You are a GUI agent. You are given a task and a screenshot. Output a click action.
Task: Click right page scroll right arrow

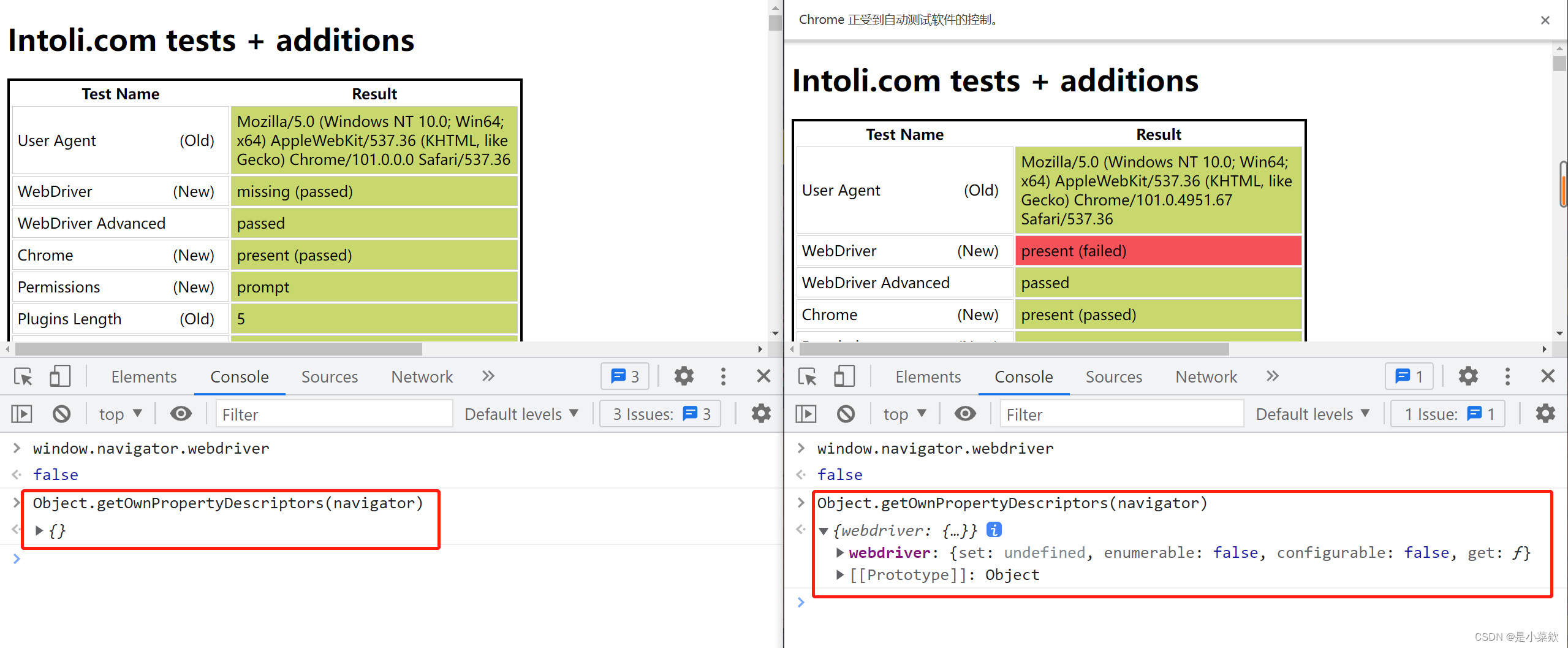1544,349
